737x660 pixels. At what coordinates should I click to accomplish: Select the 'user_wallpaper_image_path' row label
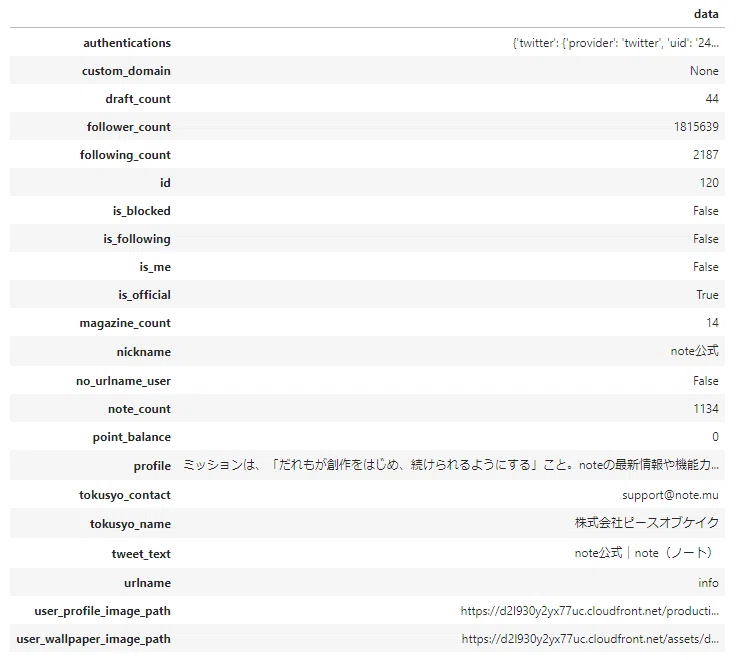pyautogui.click(x=93, y=639)
